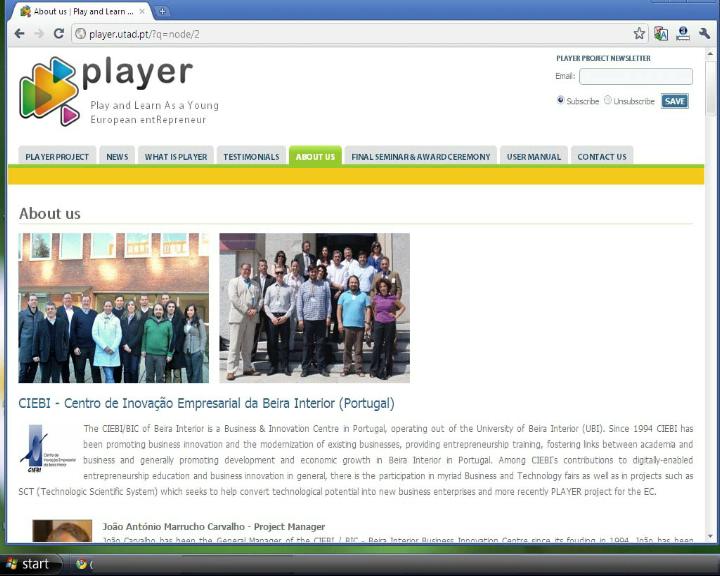Click the browser forward arrow

pyautogui.click(x=39, y=33)
